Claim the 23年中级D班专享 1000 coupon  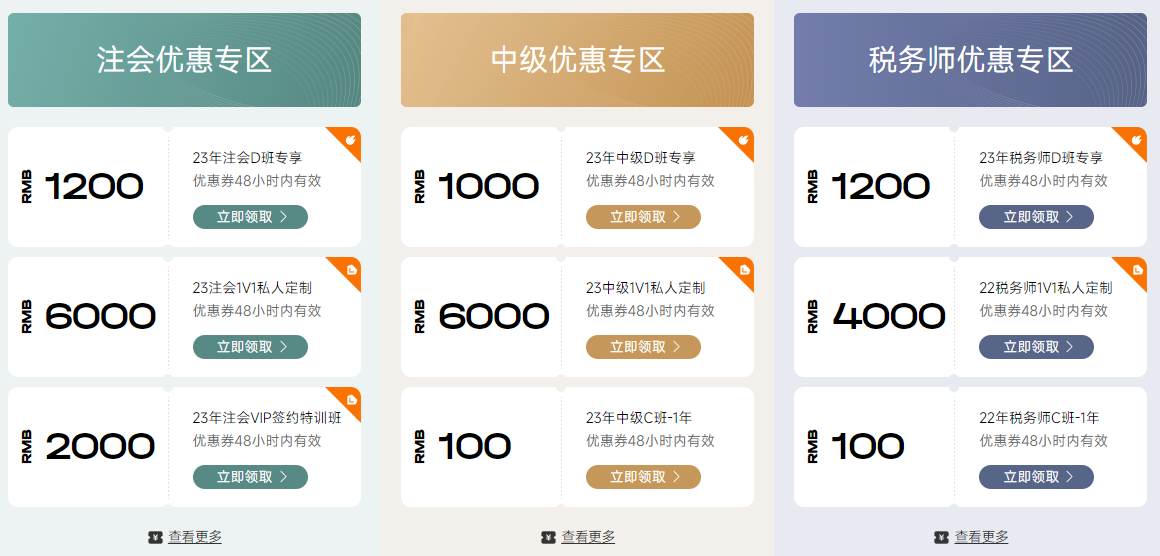(x=643, y=217)
